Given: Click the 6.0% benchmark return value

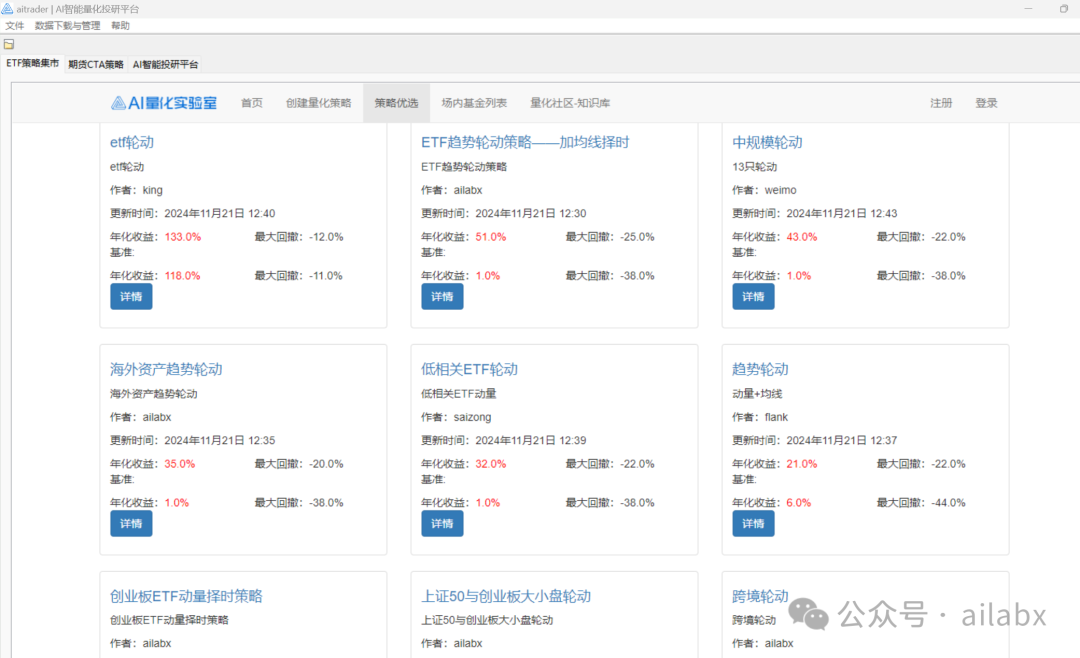Looking at the screenshot, I should pyautogui.click(x=799, y=503).
